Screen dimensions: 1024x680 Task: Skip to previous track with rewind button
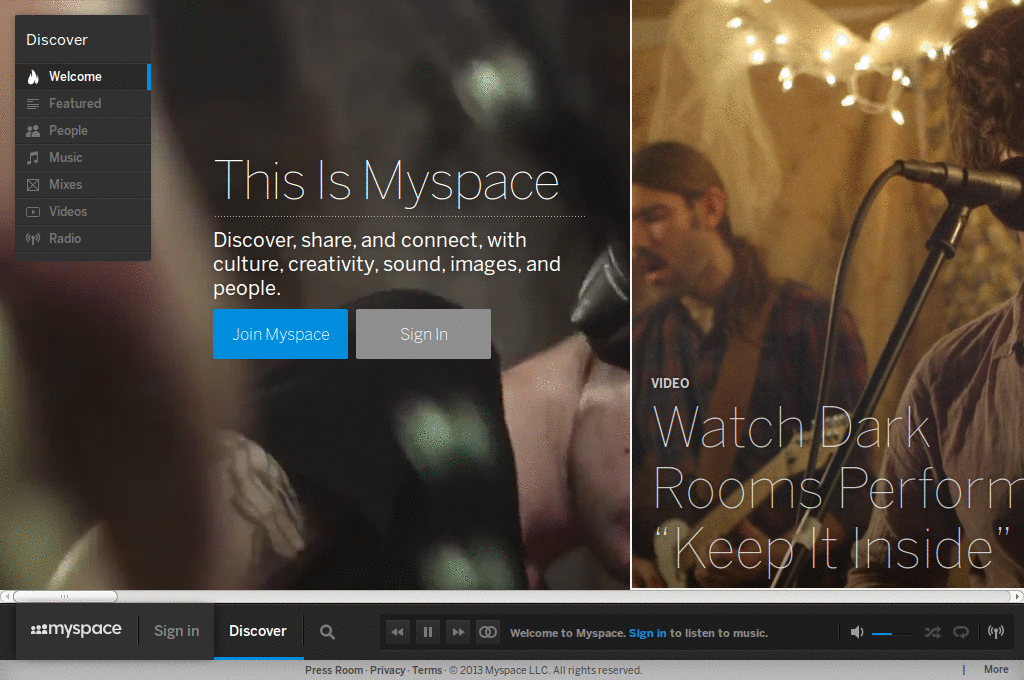coord(397,632)
